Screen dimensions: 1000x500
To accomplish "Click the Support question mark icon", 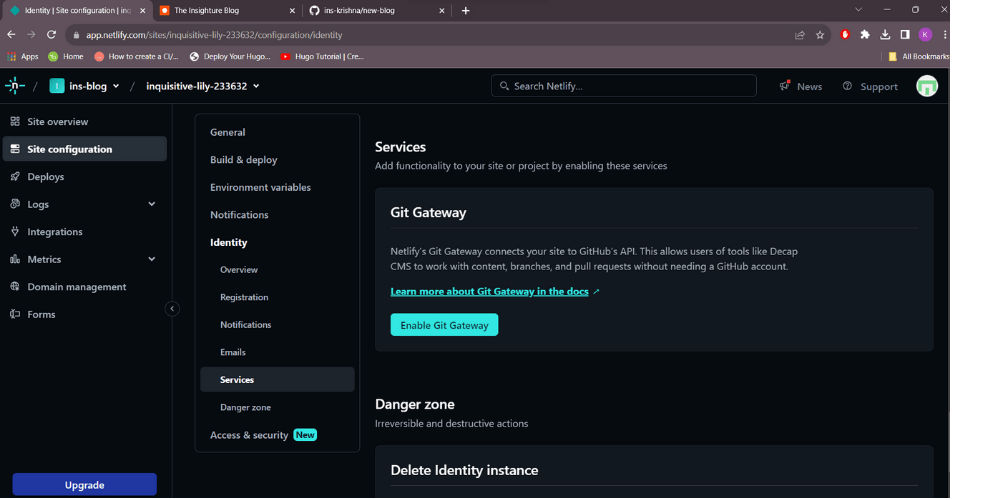I will 847,86.
